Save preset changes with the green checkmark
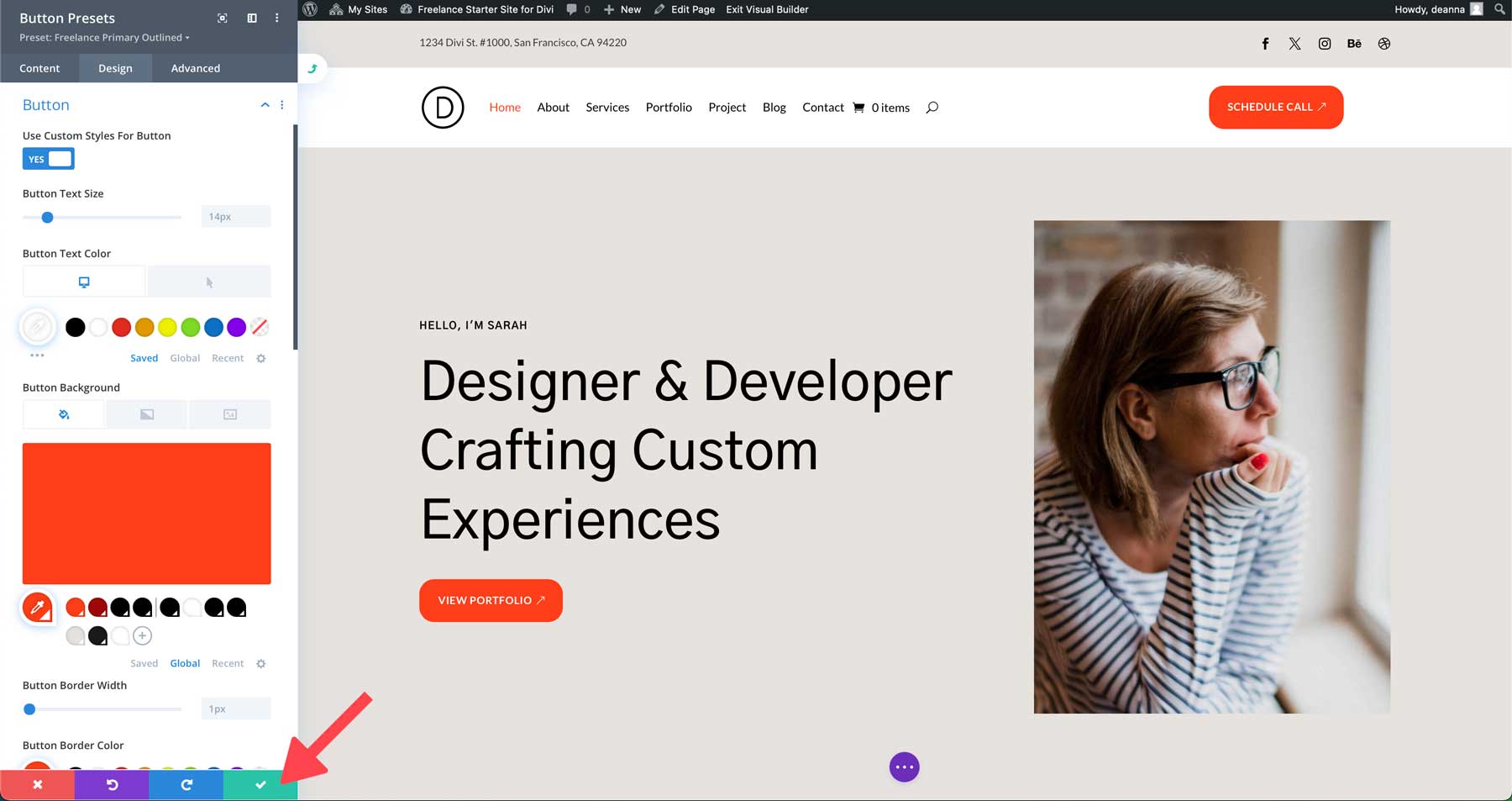Viewport: 1512px width, 801px height. tap(260, 784)
